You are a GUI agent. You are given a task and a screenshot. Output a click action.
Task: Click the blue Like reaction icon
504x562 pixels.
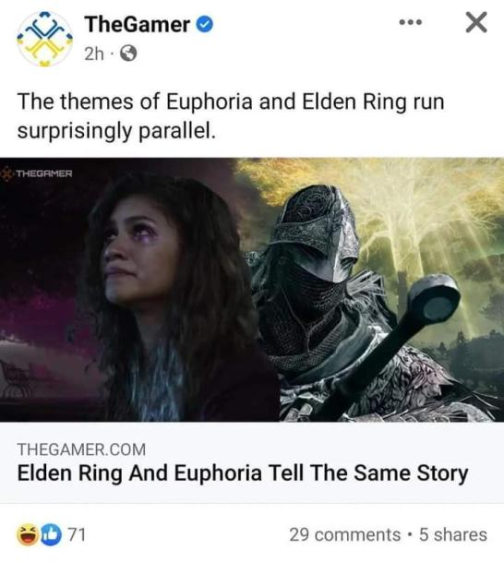pos(52,535)
